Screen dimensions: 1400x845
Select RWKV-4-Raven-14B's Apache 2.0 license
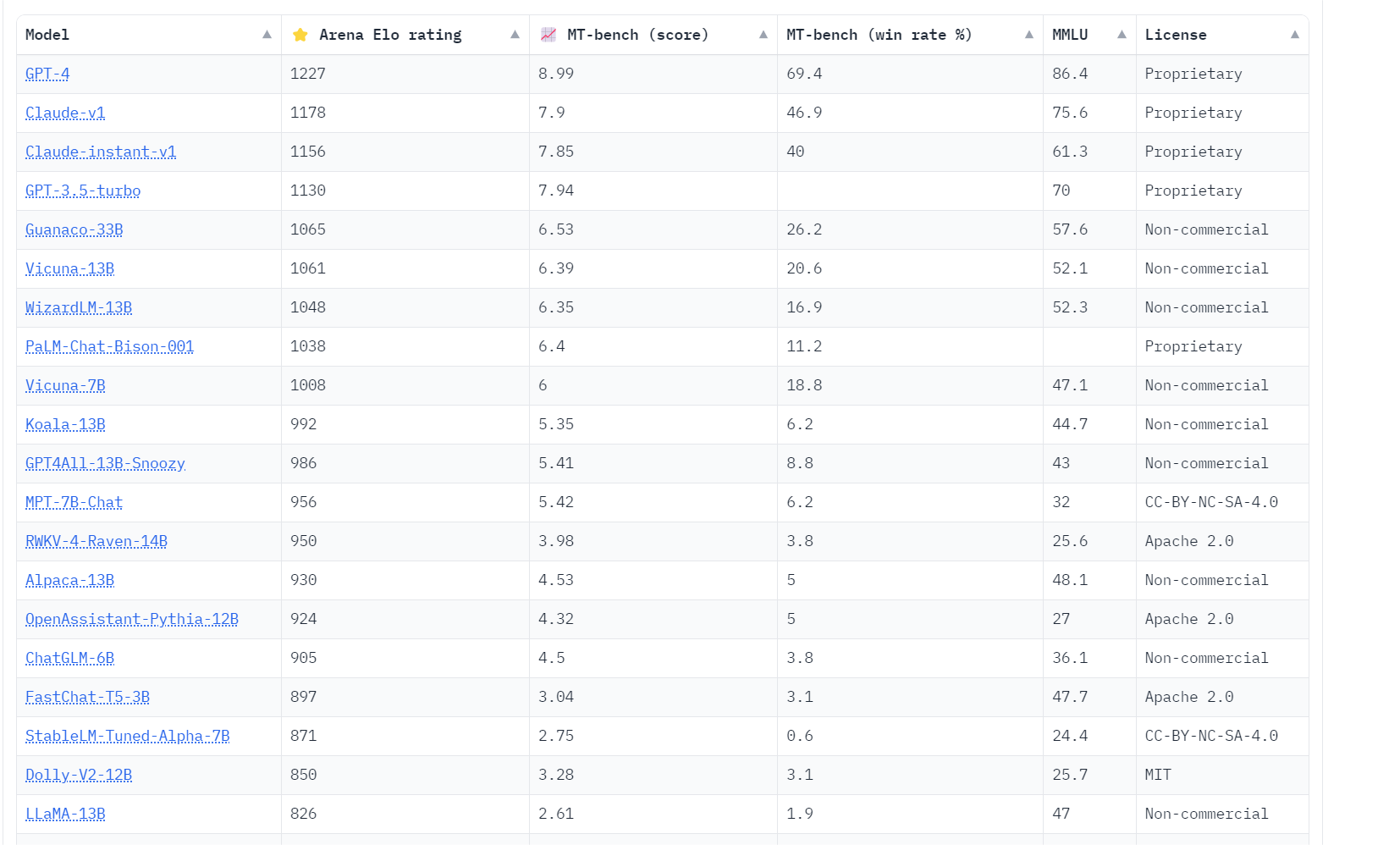point(1189,541)
